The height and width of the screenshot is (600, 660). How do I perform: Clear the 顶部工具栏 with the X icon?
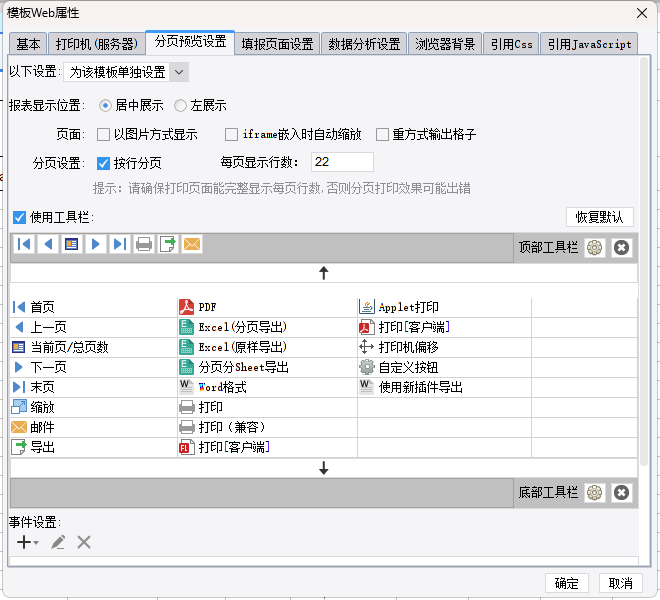click(x=621, y=247)
